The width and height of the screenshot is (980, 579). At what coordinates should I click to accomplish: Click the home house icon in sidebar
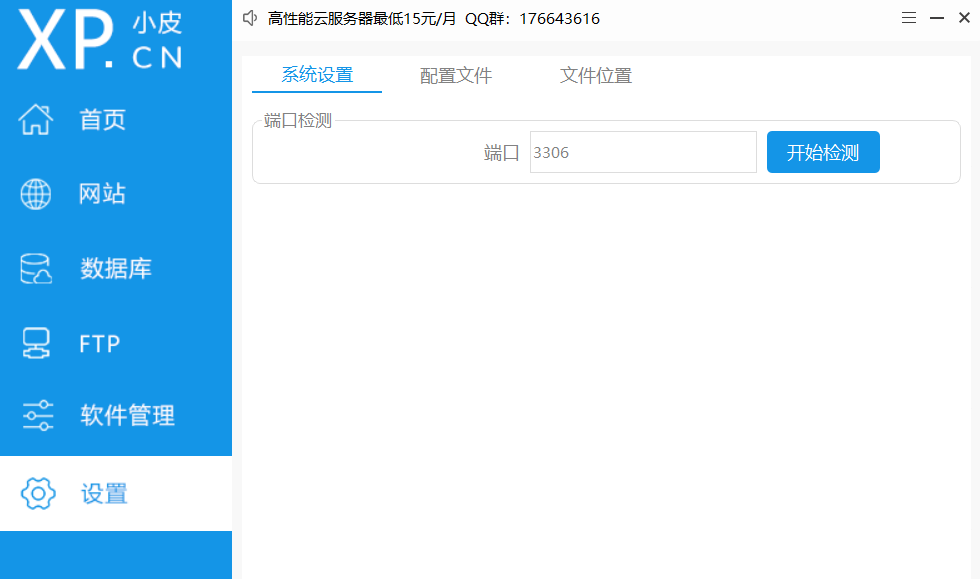click(x=36, y=119)
